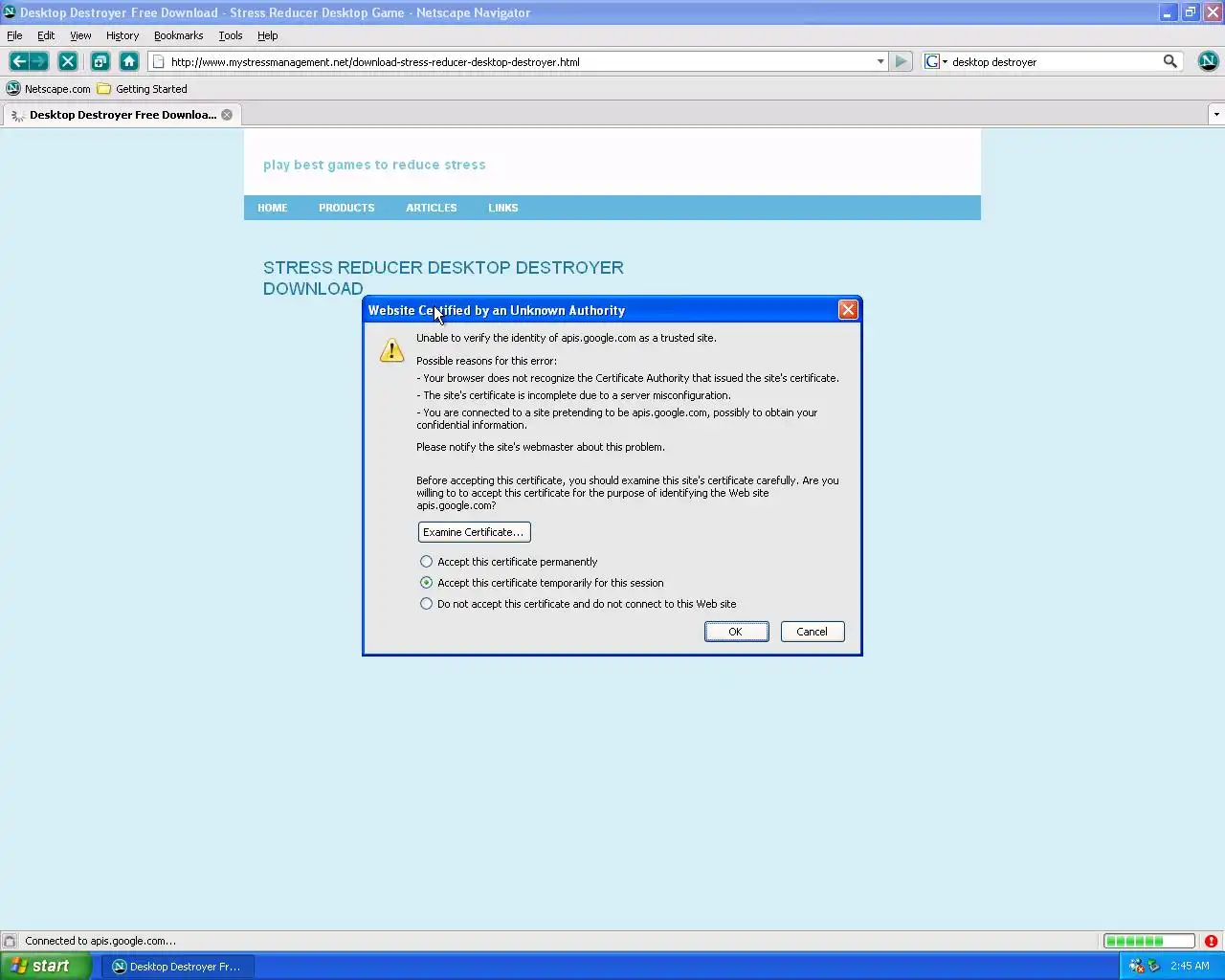Close the Desktop Destroyer tab

pos(227,115)
